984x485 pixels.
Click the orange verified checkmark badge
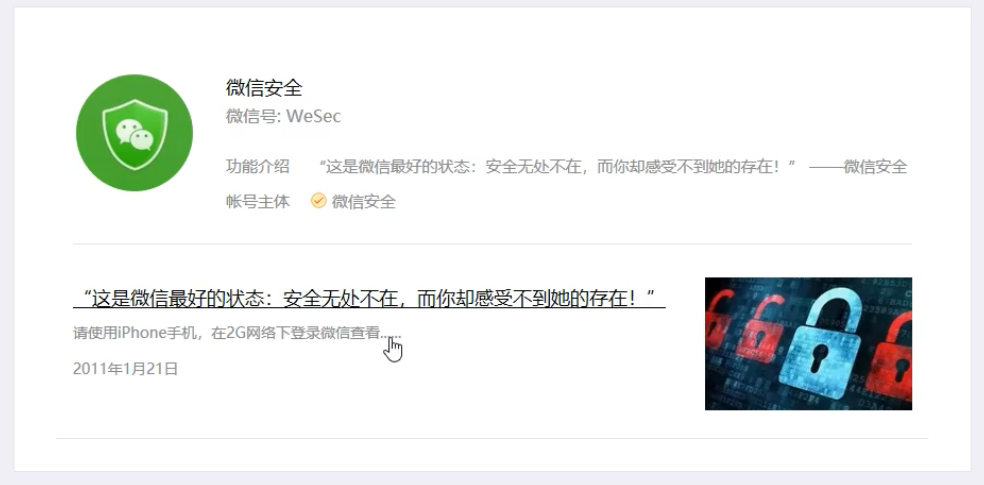tap(319, 201)
